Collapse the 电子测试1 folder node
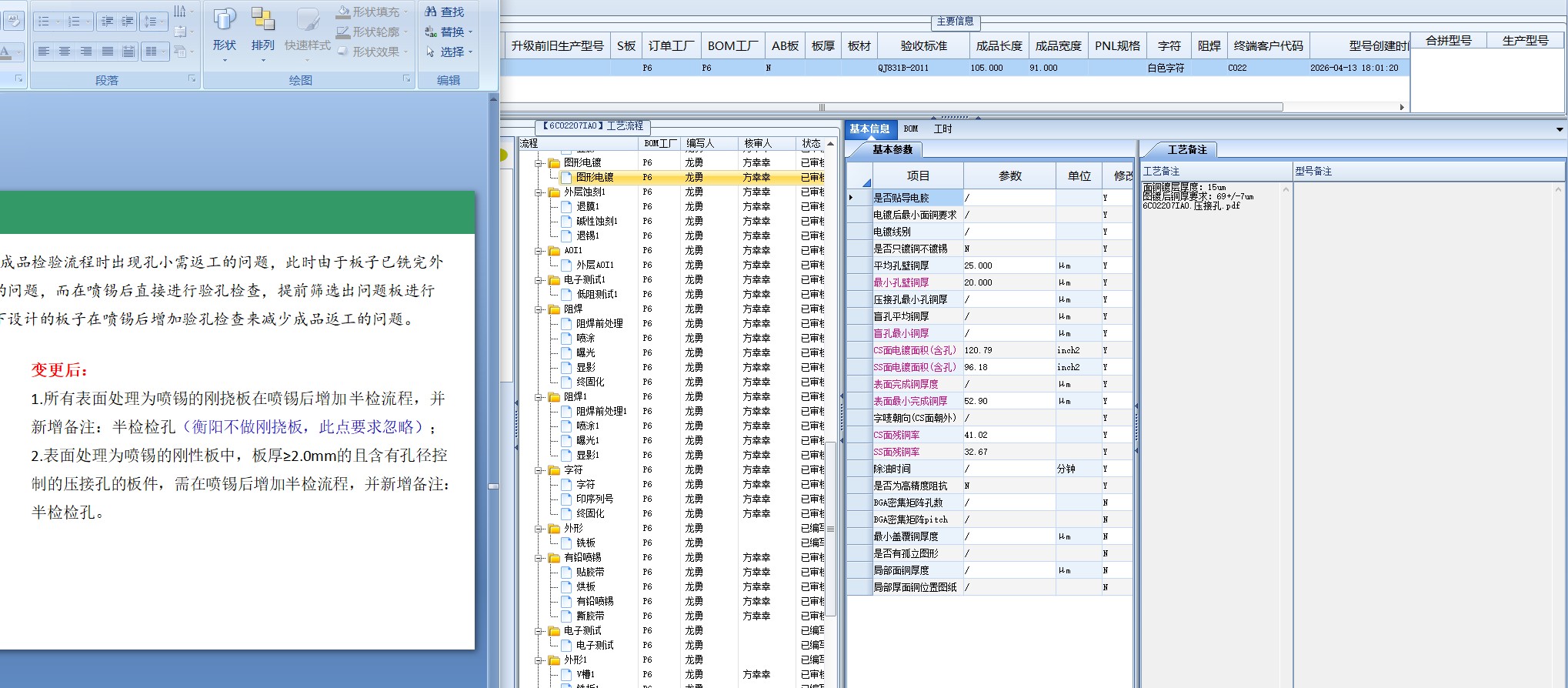Viewport: 1568px width, 688px height. point(539,280)
